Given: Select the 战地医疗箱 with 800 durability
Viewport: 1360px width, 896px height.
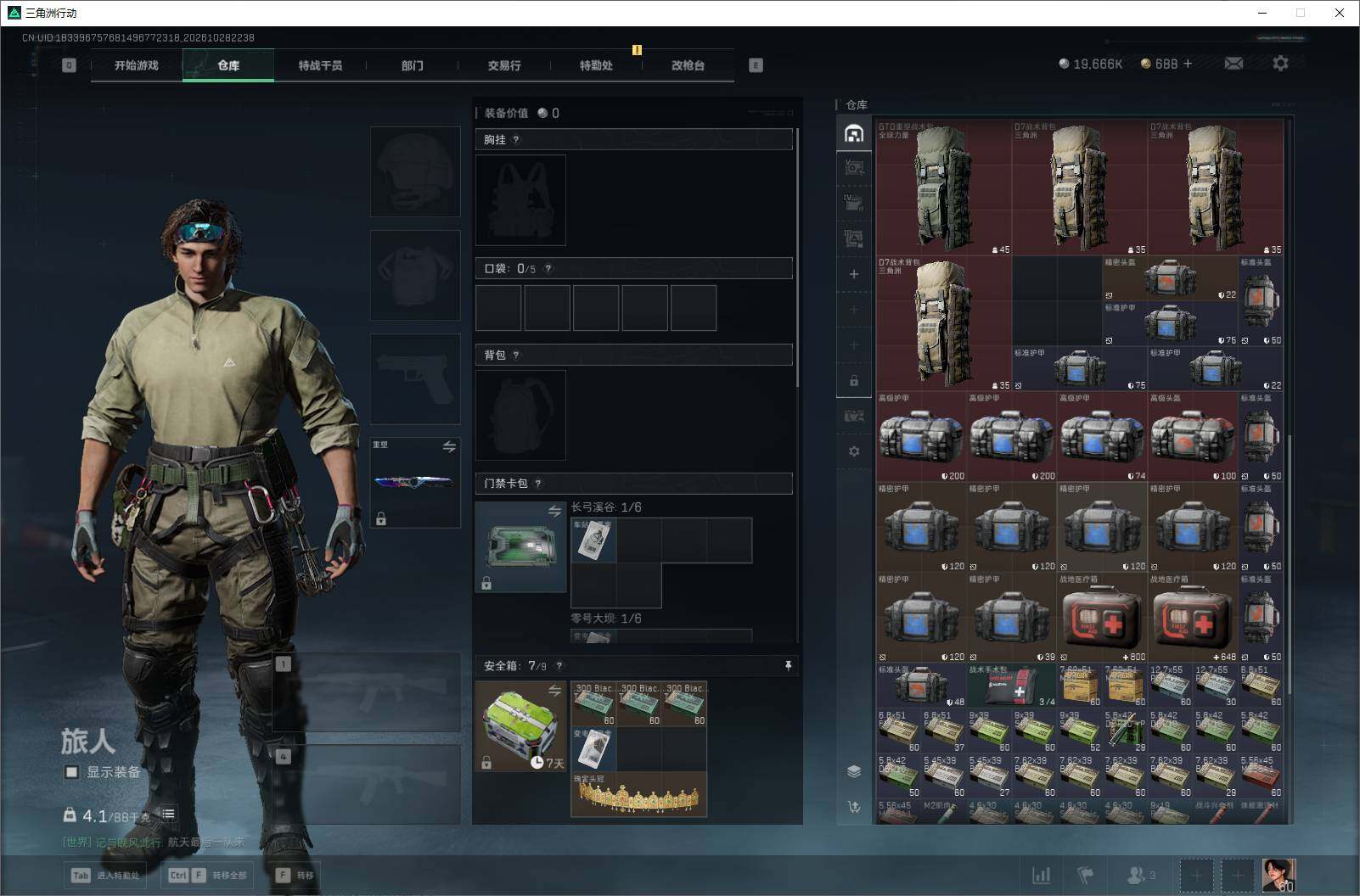Looking at the screenshot, I should pos(1102,618).
